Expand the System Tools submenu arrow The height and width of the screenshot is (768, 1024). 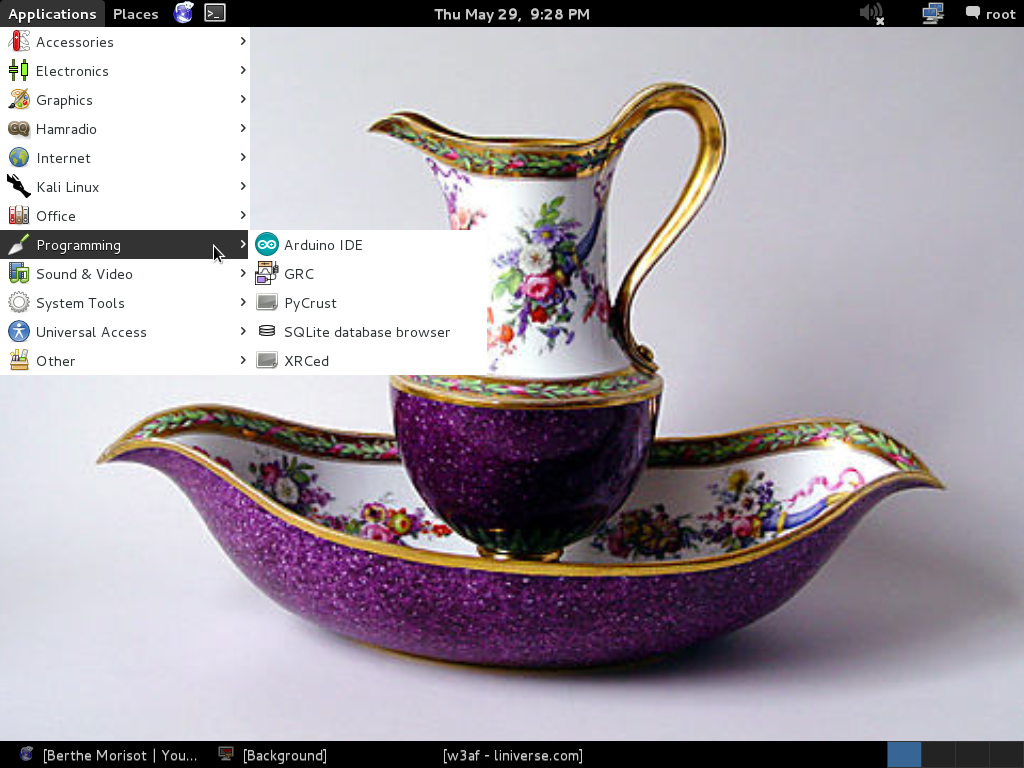(x=242, y=302)
